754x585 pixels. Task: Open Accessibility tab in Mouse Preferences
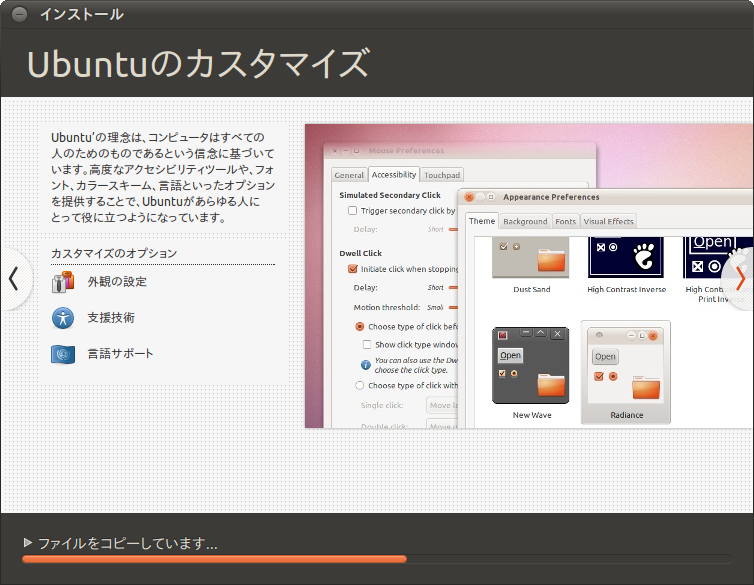(394, 174)
